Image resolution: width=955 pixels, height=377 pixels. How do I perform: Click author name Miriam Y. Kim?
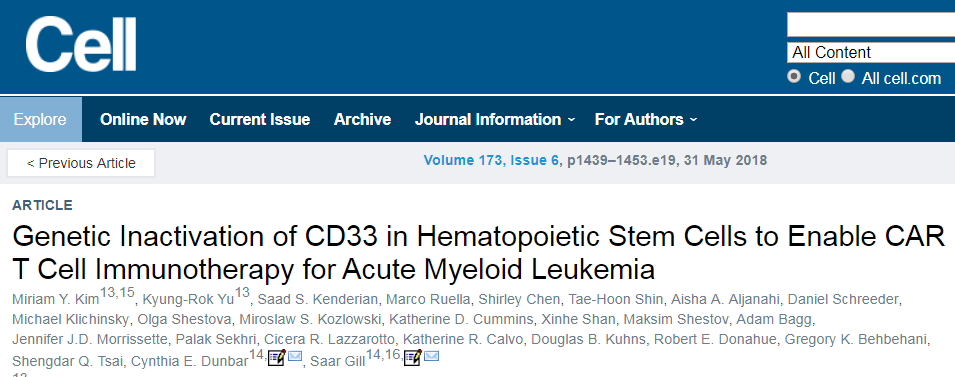click(55, 300)
